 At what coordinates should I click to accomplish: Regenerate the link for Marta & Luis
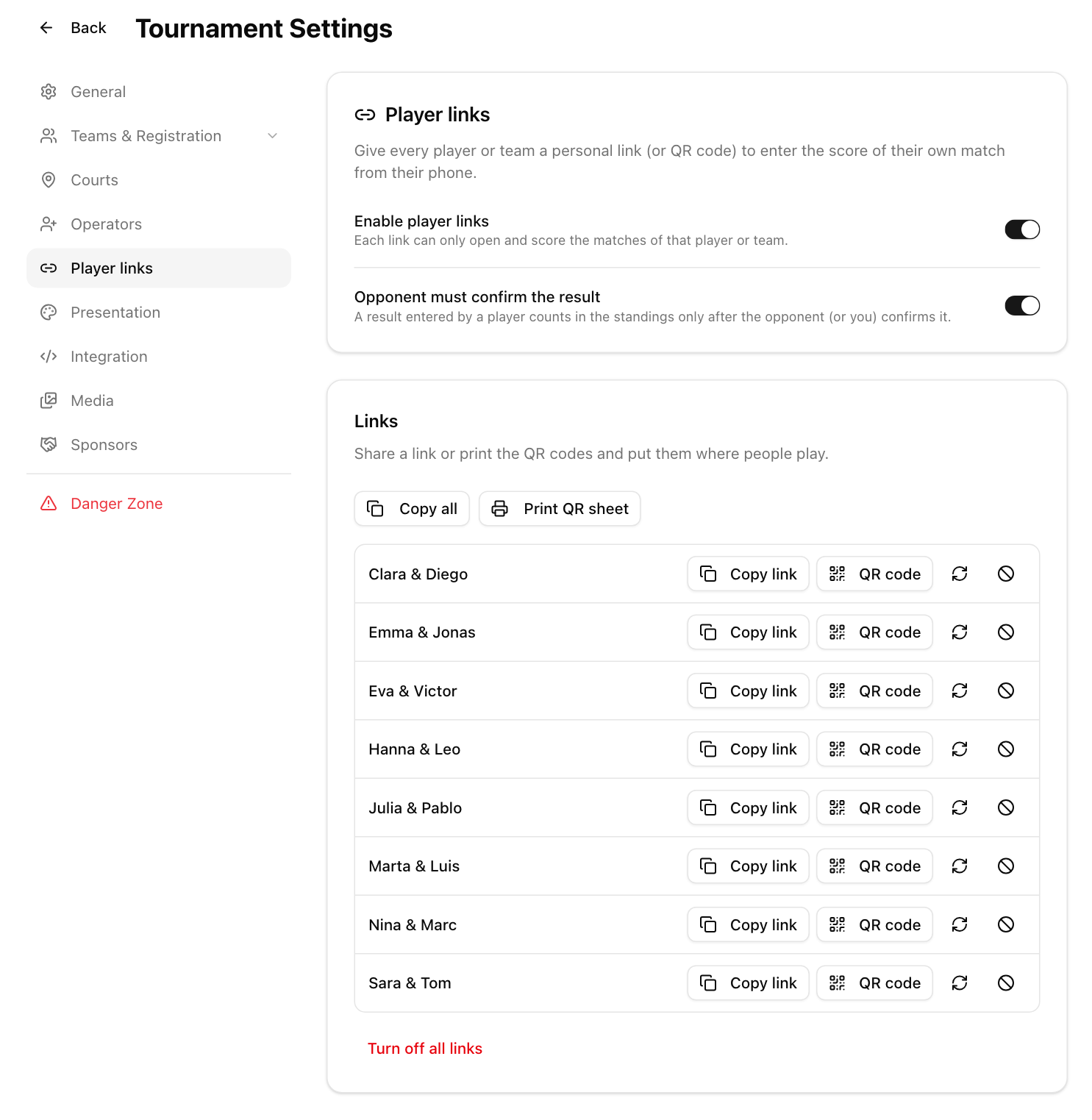pyautogui.click(x=960, y=866)
